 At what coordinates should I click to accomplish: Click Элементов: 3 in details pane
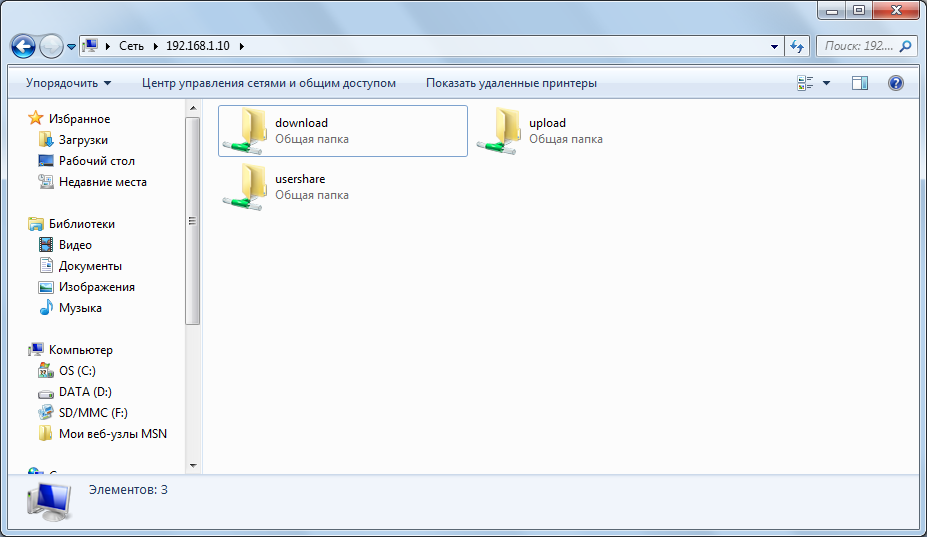128,490
